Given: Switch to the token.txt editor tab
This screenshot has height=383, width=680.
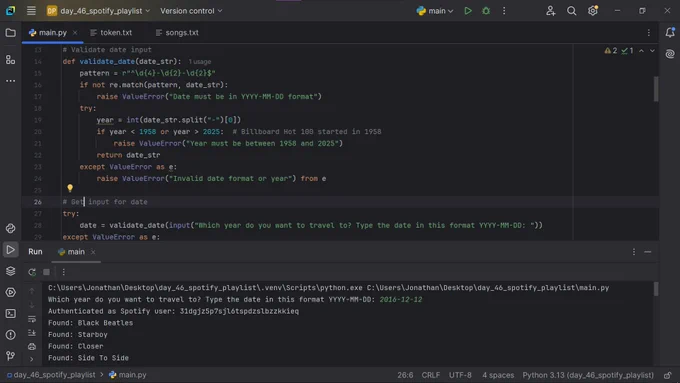Looking at the screenshot, I should coord(111,33).
